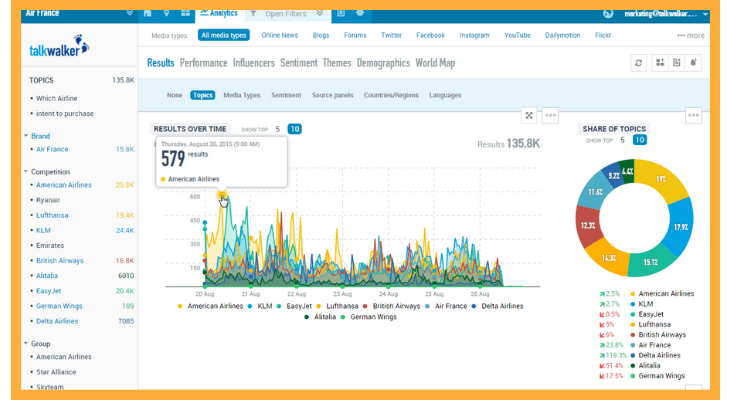
Task: Collapse the Competition topic group
Action: (x=26, y=171)
